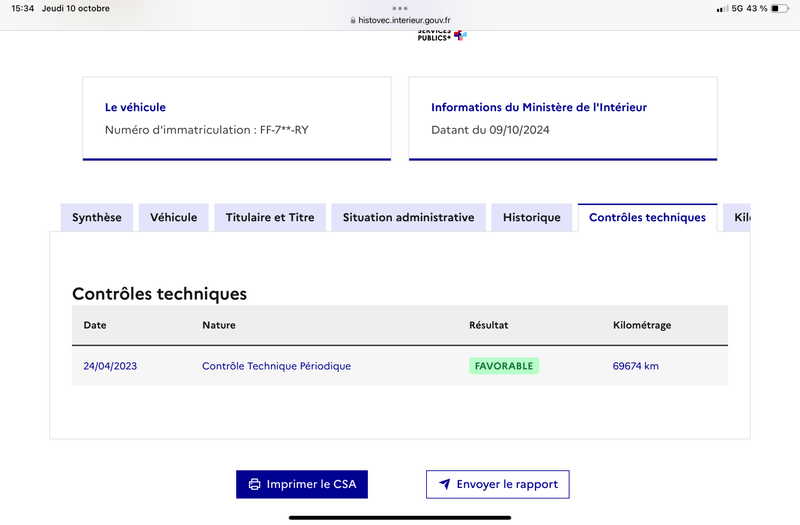Tap the three dots multitasking control
The height and width of the screenshot is (525, 800).
400,8
